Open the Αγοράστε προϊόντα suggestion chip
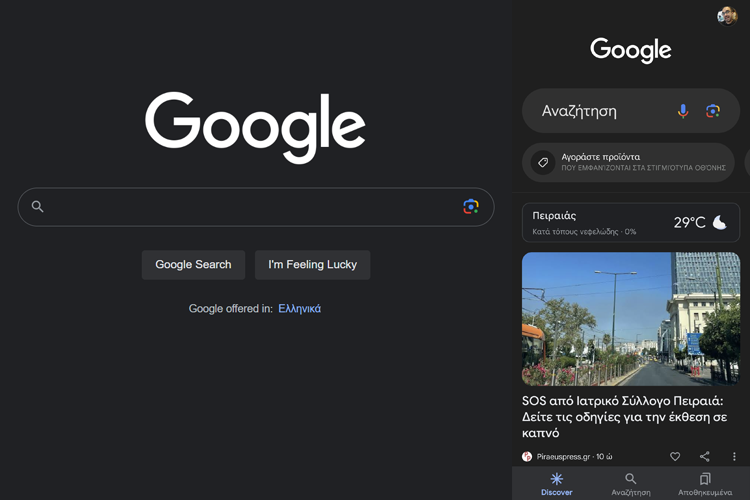750x500 pixels. coord(628,162)
